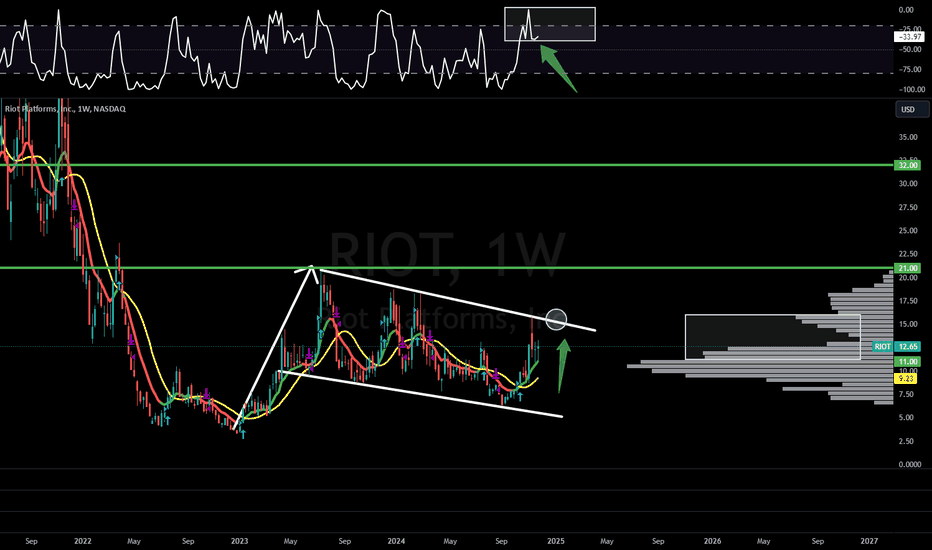The height and width of the screenshot is (550, 932).
Task: Click the -33.97 indicator value label
Action: 909,37
